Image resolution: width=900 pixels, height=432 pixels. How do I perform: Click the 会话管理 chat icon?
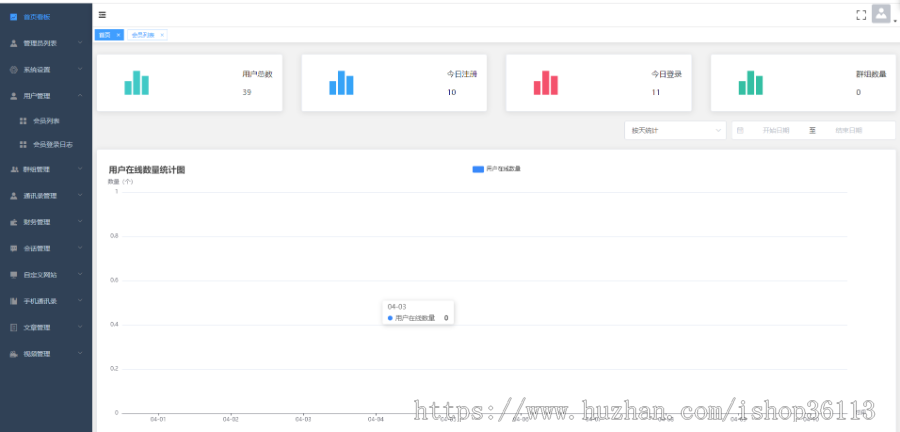(x=14, y=249)
